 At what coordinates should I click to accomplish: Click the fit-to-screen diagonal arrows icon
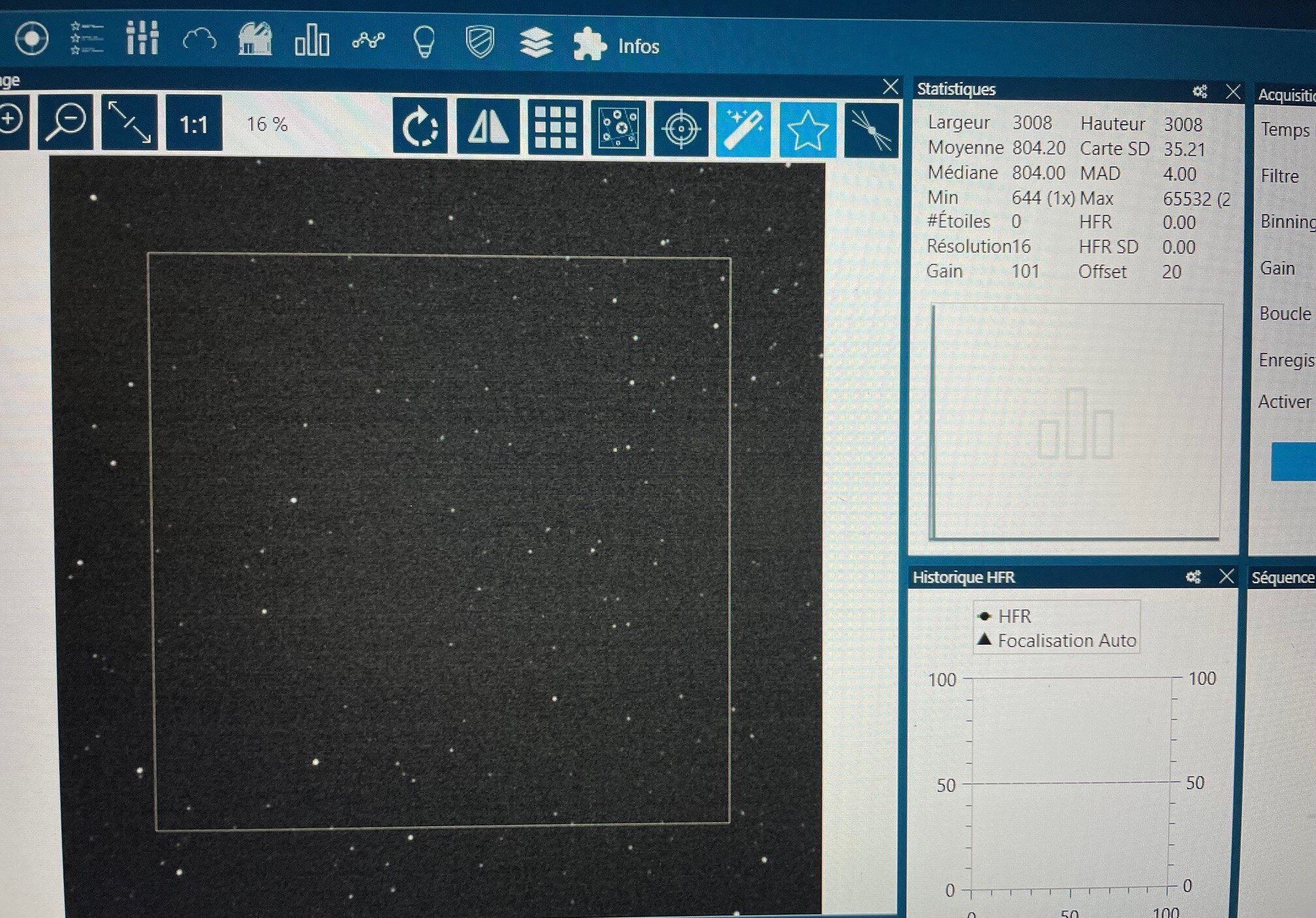click(129, 122)
